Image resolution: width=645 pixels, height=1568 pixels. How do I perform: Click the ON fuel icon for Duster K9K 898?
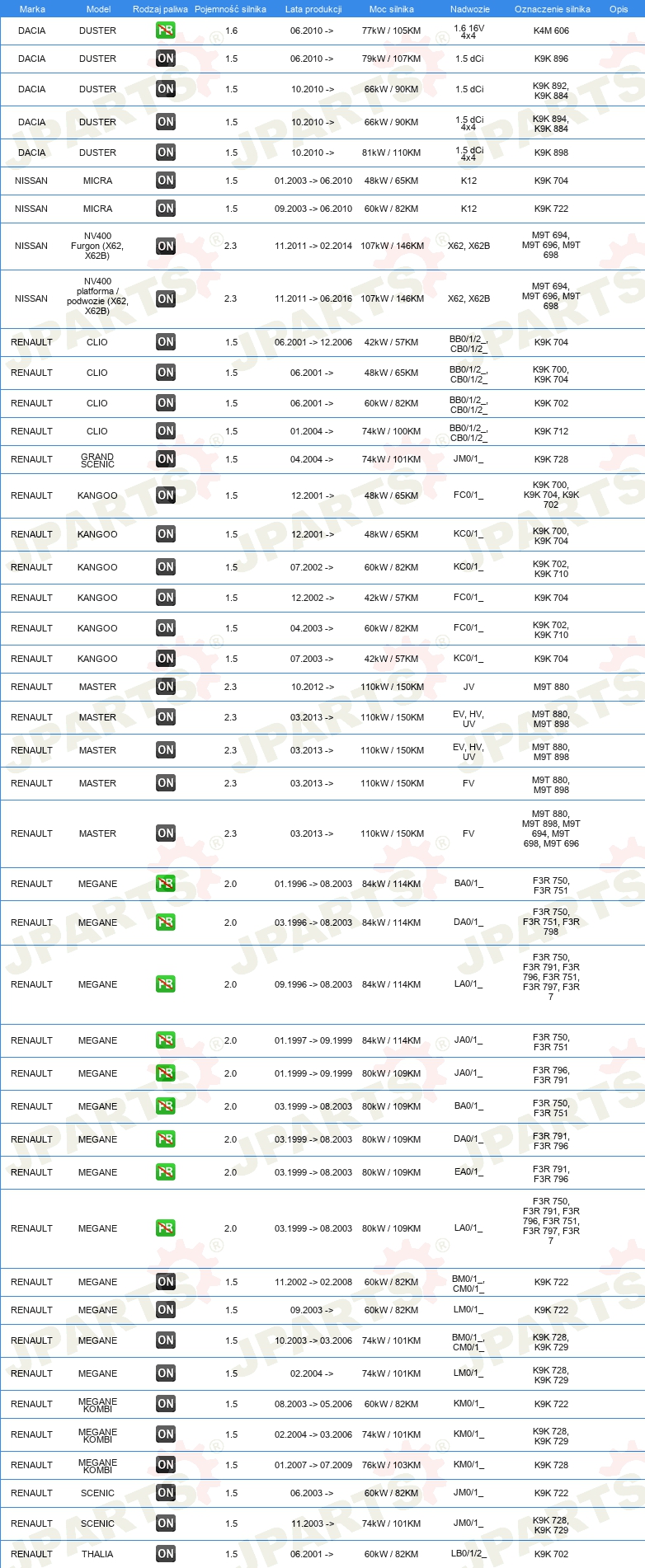coord(166,153)
